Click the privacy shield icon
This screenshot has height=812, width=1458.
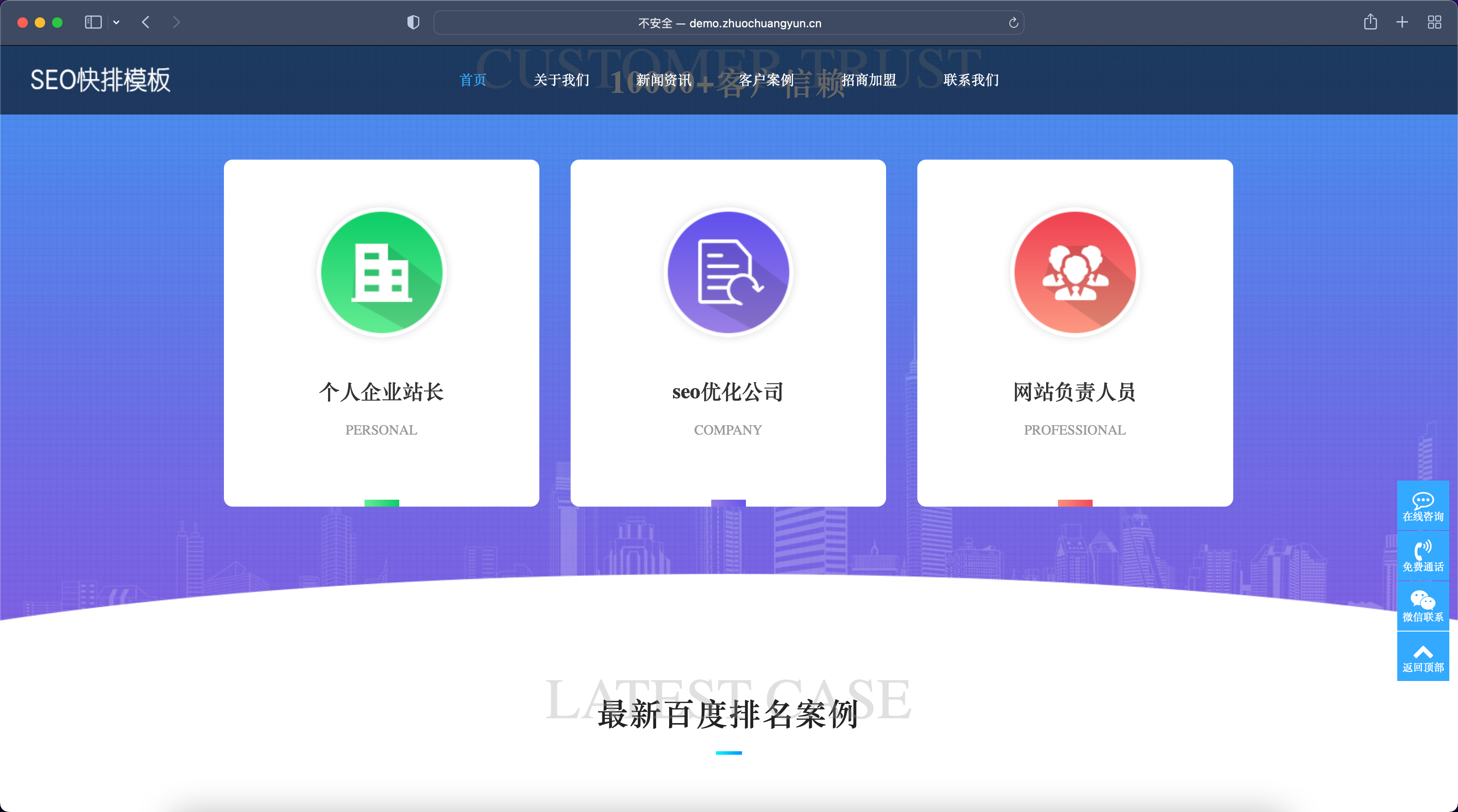coord(413,23)
